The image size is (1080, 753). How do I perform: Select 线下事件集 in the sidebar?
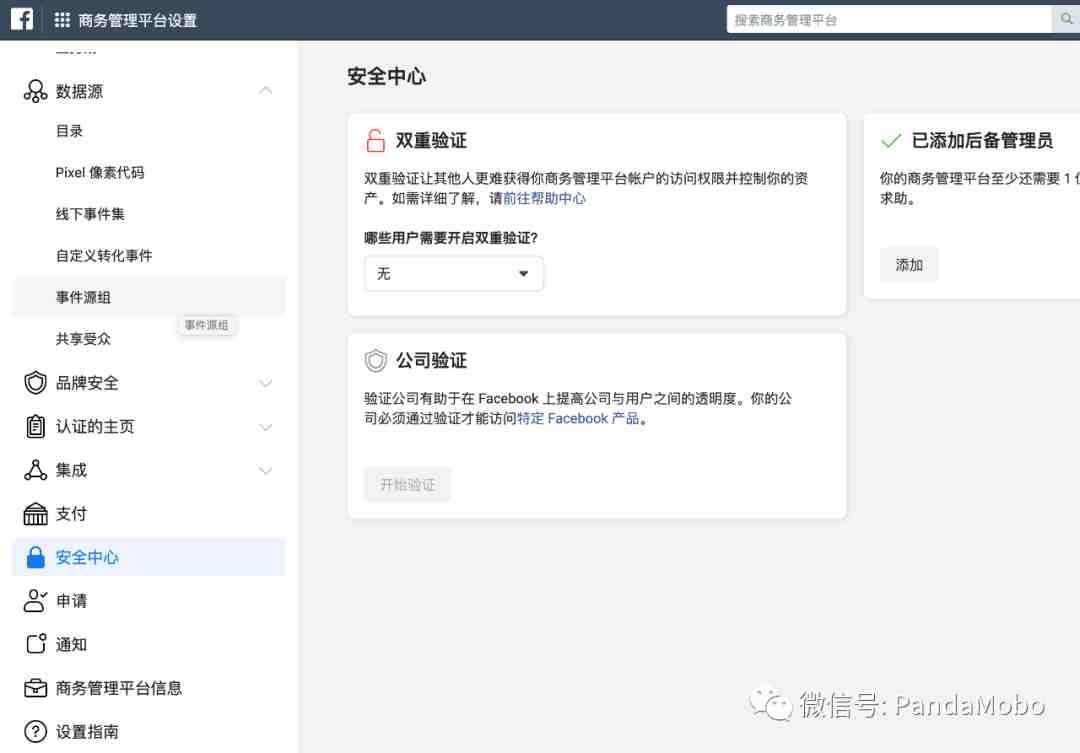[x=90, y=214]
